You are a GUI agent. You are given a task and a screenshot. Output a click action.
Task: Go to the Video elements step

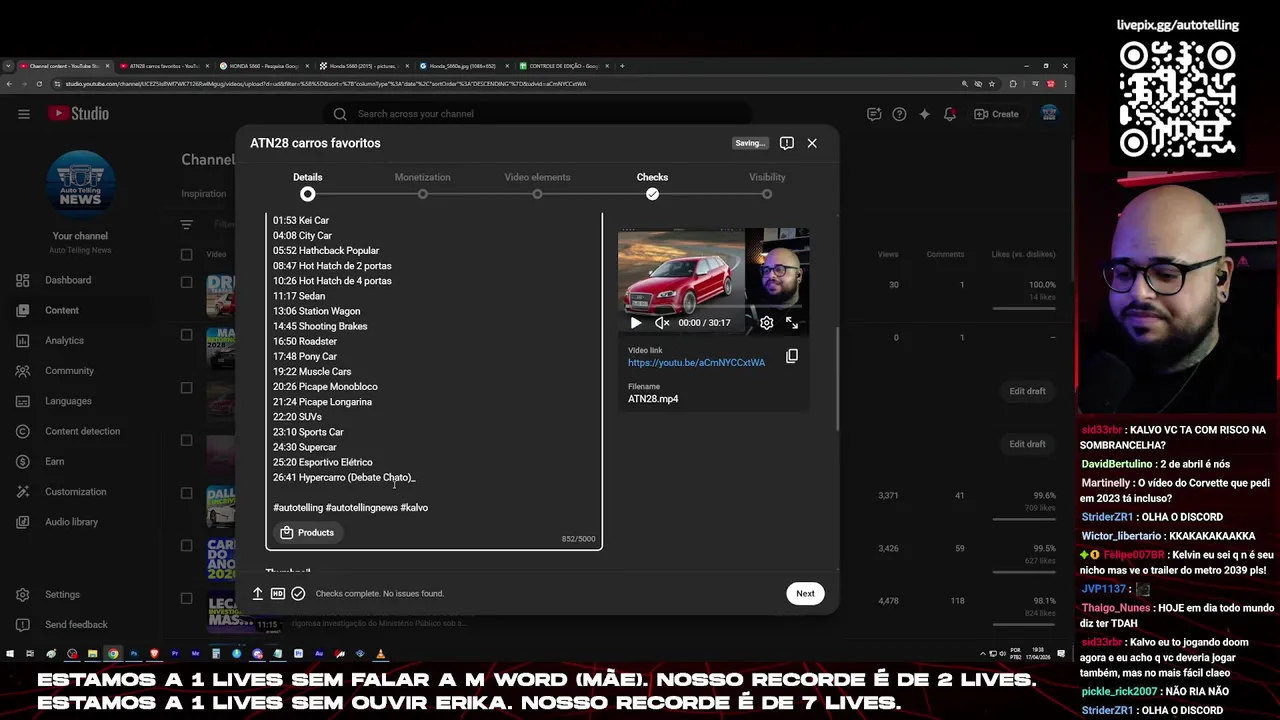click(x=537, y=186)
